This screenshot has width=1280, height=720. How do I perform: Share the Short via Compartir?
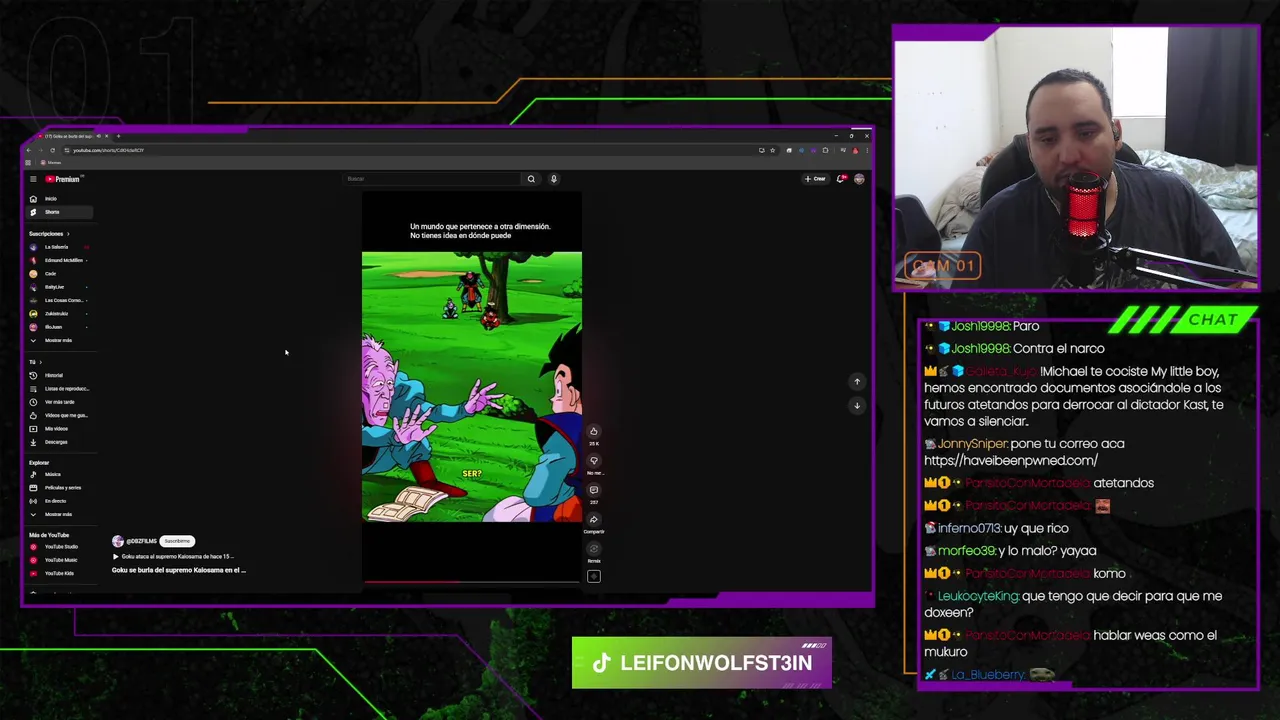tap(593, 520)
